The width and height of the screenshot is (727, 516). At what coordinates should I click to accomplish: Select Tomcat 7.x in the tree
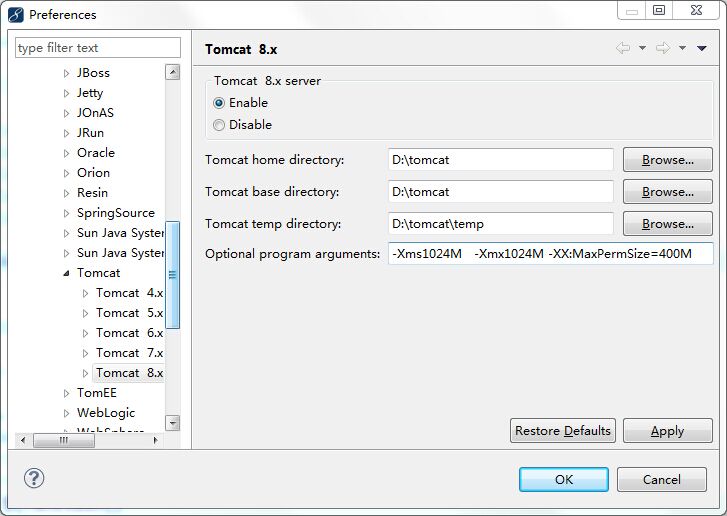[129, 352]
